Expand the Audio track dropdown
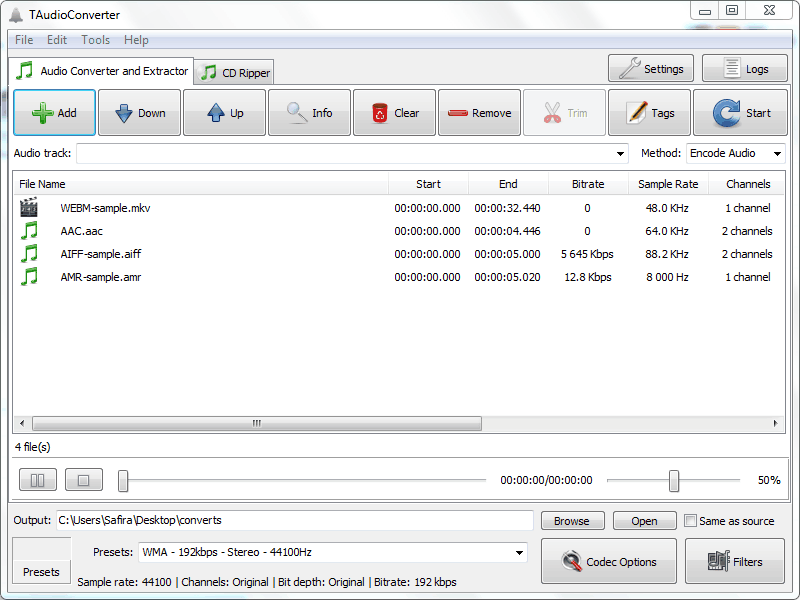The width and height of the screenshot is (800, 600). (620, 154)
